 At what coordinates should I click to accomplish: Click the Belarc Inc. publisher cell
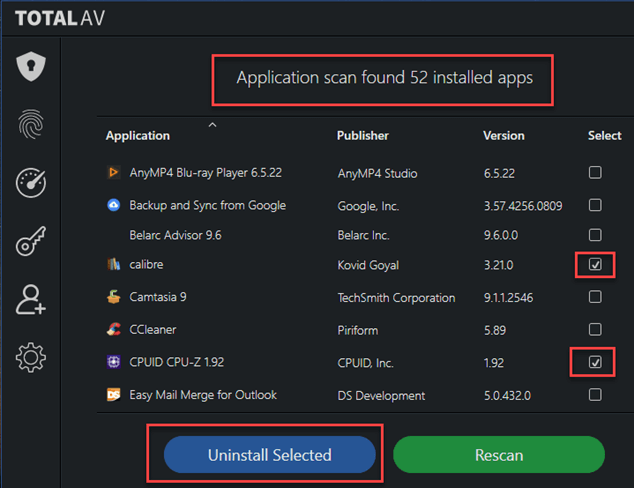(x=363, y=235)
